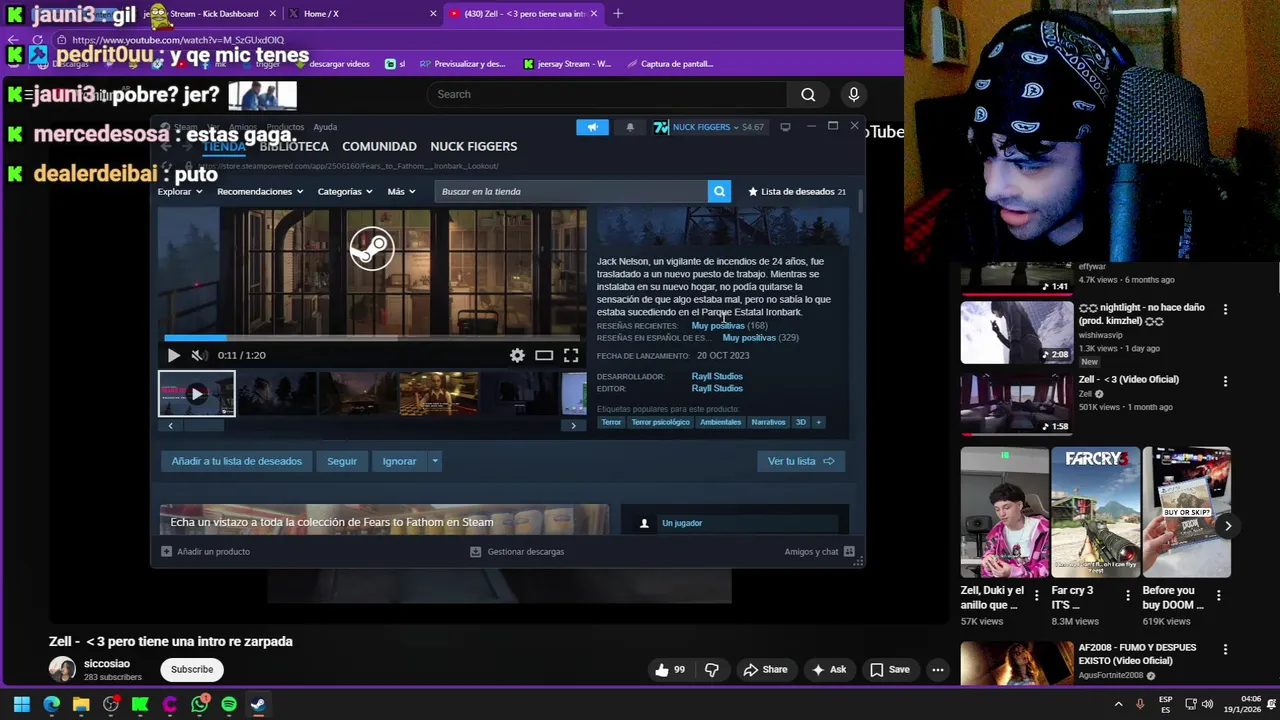Switch to COMUNIDAD tab in Steam
The width and height of the screenshot is (1280, 720).
pyautogui.click(x=379, y=146)
